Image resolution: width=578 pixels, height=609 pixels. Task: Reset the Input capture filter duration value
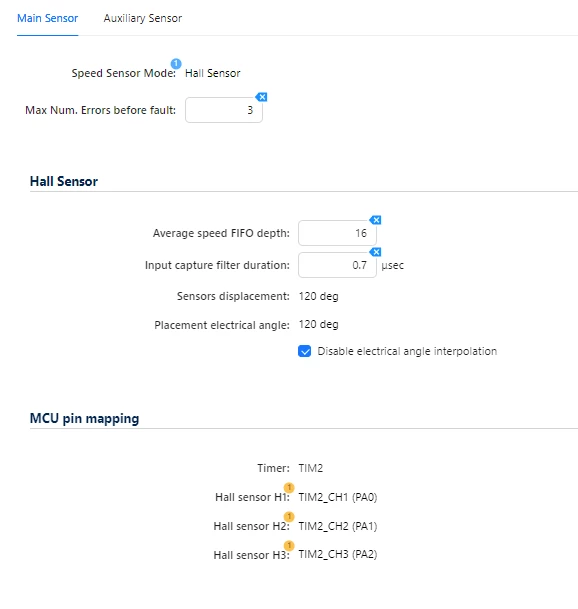375,252
